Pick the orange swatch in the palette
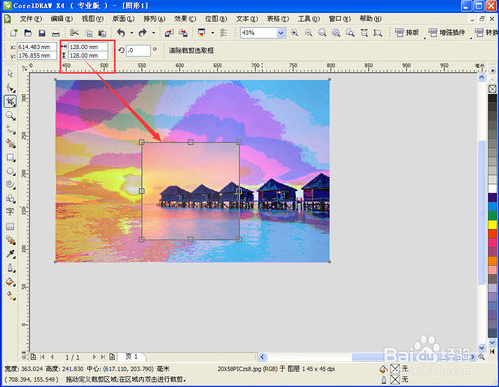The width and height of the screenshot is (499, 387). point(492,261)
